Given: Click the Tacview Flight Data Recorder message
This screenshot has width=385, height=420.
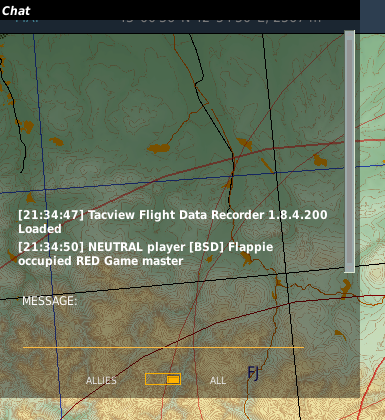Looking at the screenshot, I should coord(173,222).
